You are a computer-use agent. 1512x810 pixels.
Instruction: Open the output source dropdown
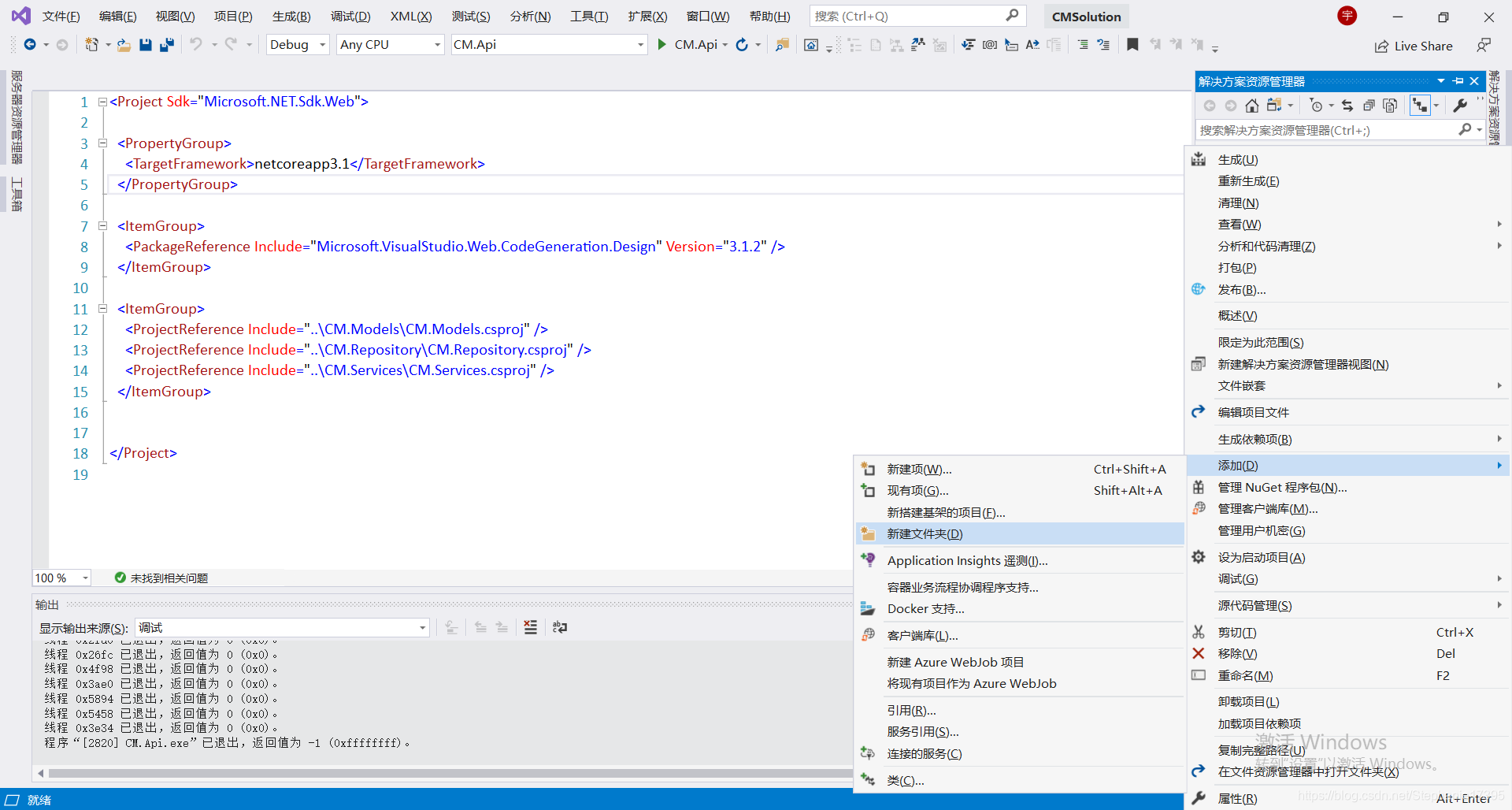[282, 628]
